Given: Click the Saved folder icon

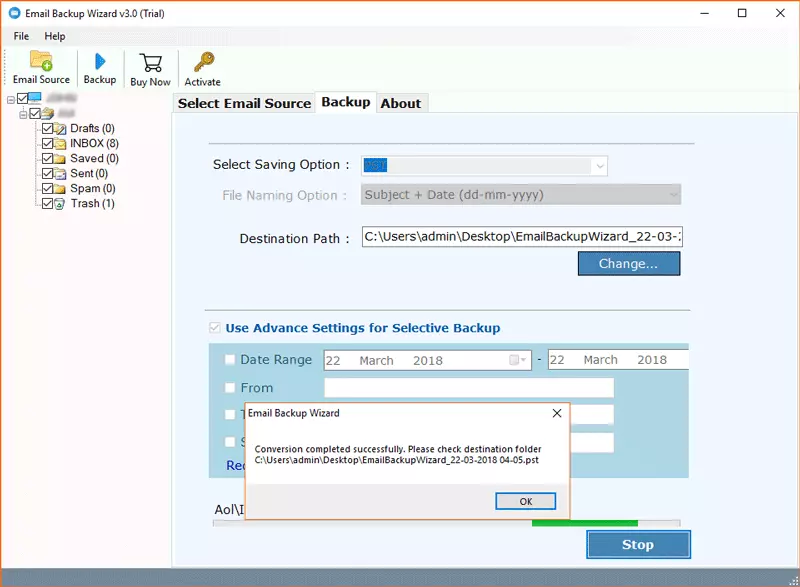Looking at the screenshot, I should [x=60, y=159].
